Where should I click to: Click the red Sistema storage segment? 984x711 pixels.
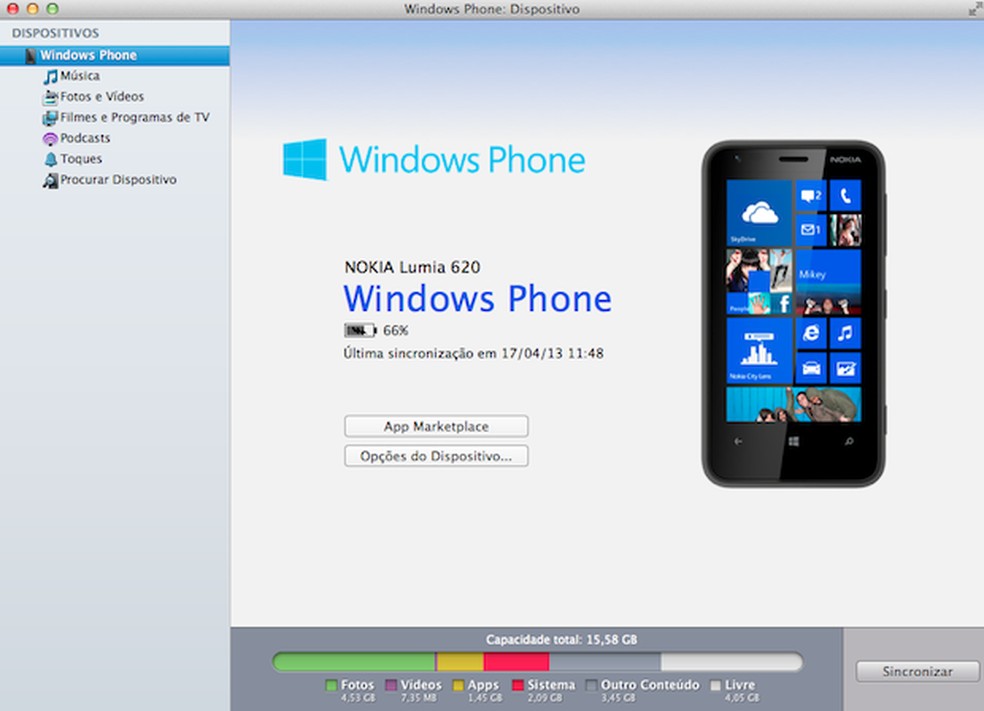(x=516, y=661)
